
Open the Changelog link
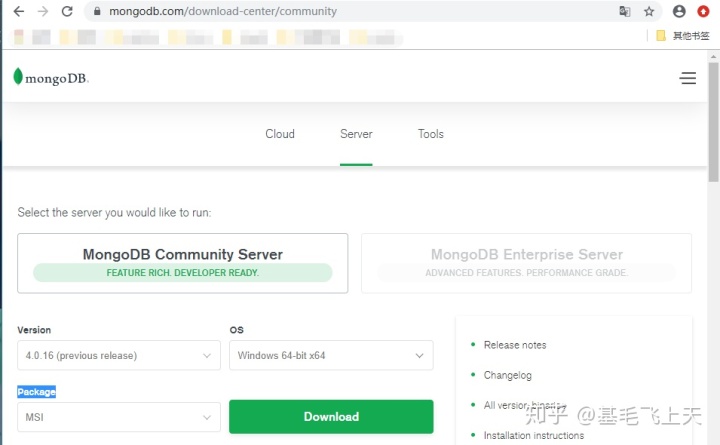point(507,375)
